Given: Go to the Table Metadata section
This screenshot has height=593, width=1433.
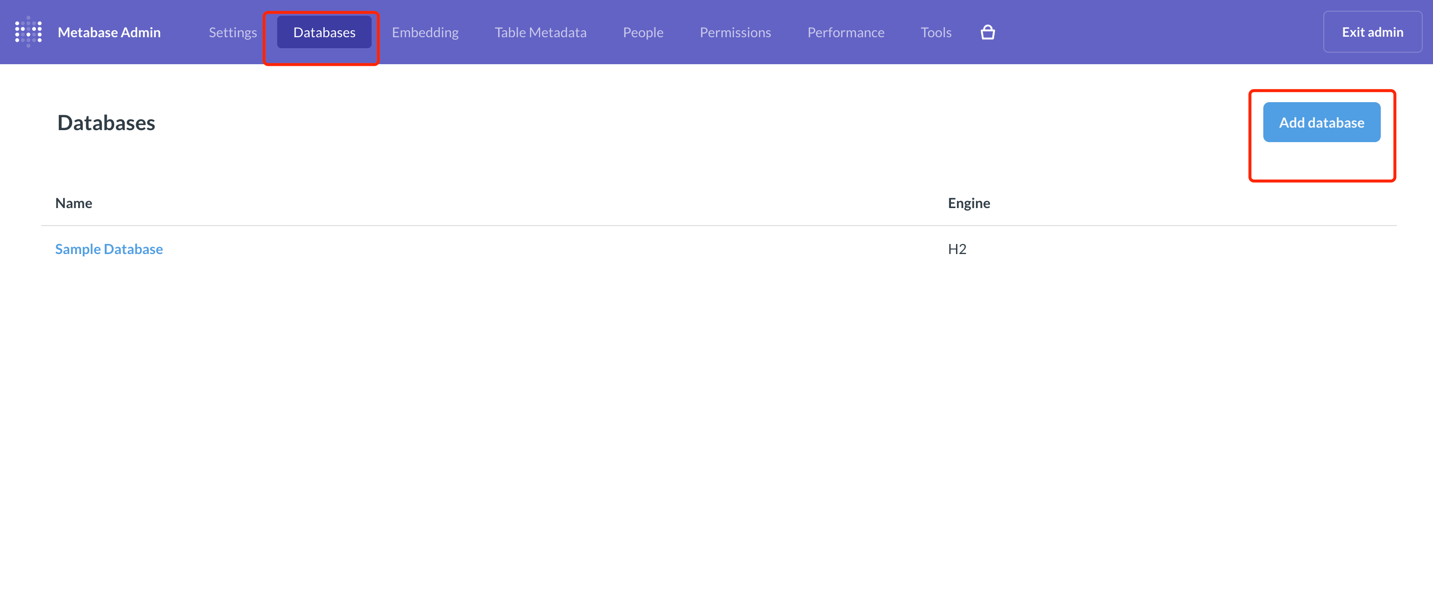Looking at the screenshot, I should click(x=539, y=31).
